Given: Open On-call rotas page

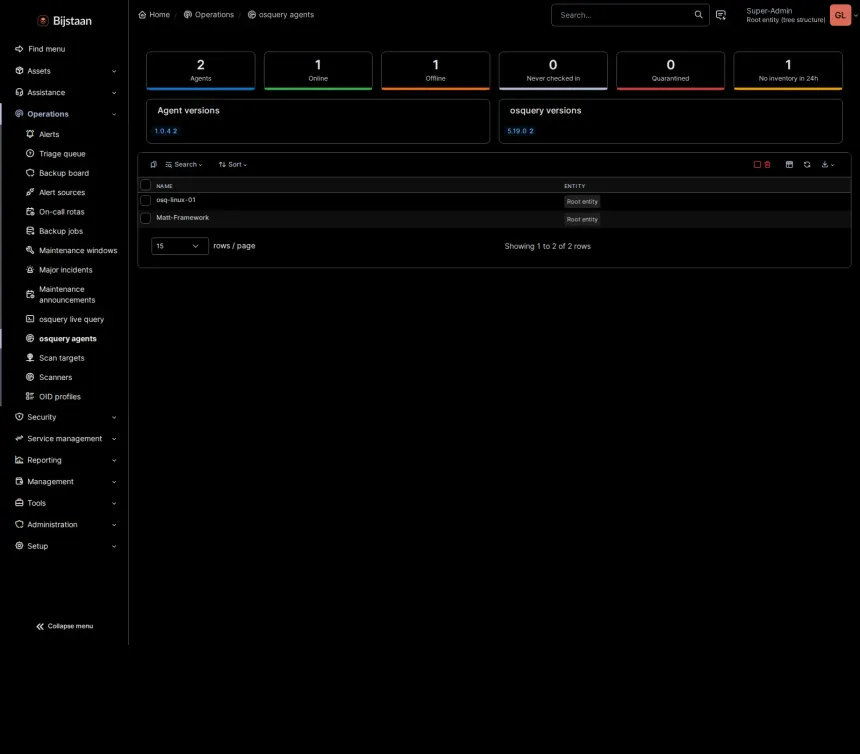Looking at the screenshot, I should pos(61,212).
